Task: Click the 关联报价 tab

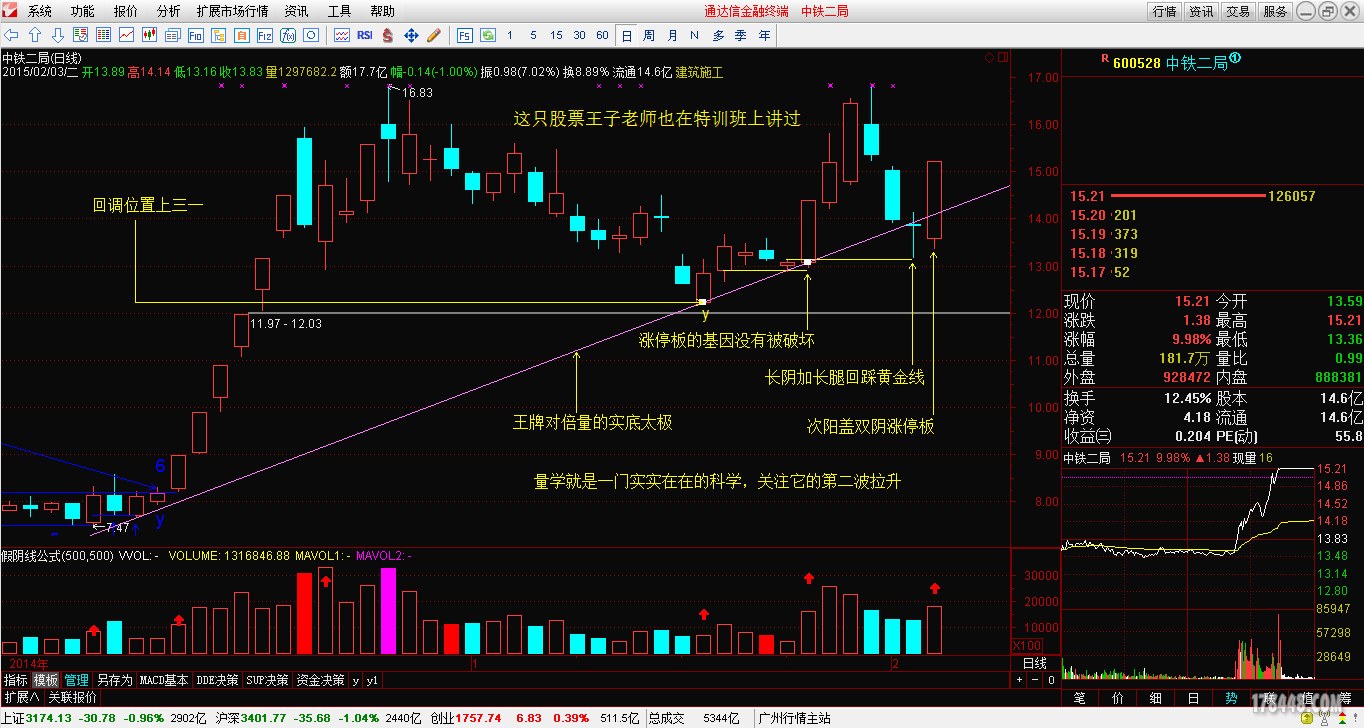Action: [73, 696]
